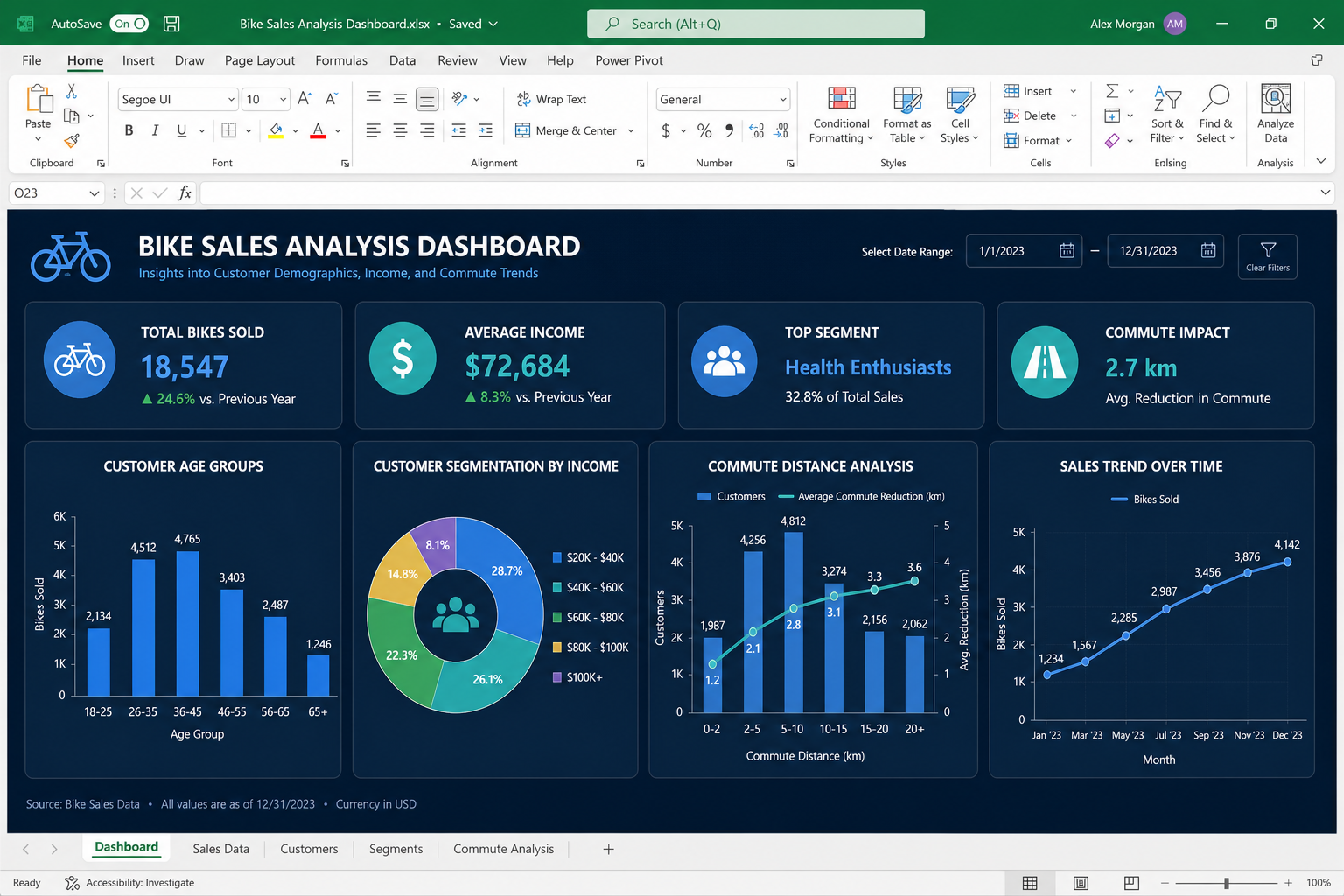Viewport: 1344px width, 896px height.
Task: Open the font size dropdown
Action: pos(283,99)
